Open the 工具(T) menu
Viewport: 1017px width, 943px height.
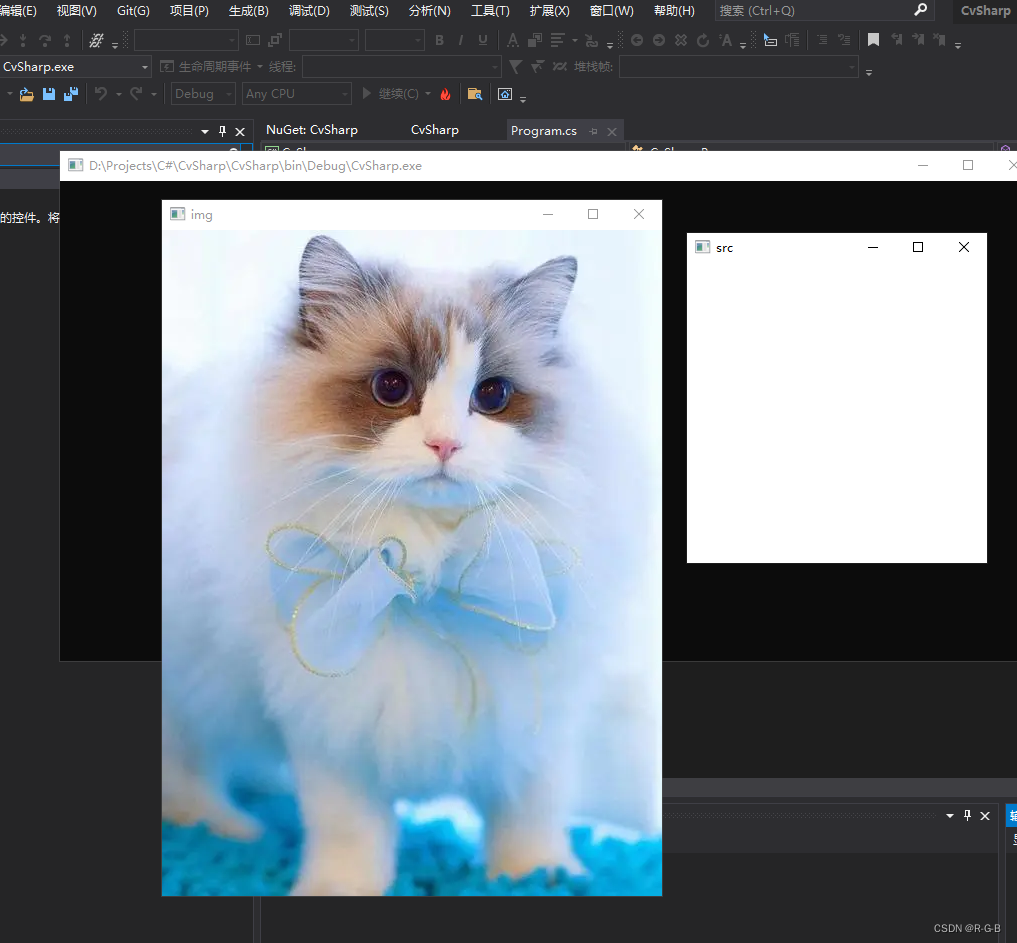490,11
